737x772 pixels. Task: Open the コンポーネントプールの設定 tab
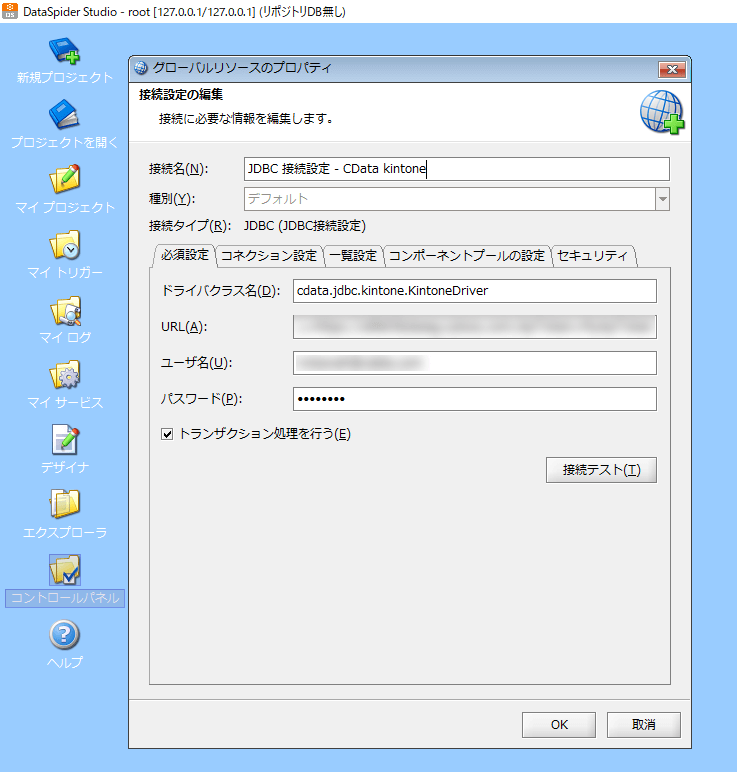(467, 256)
